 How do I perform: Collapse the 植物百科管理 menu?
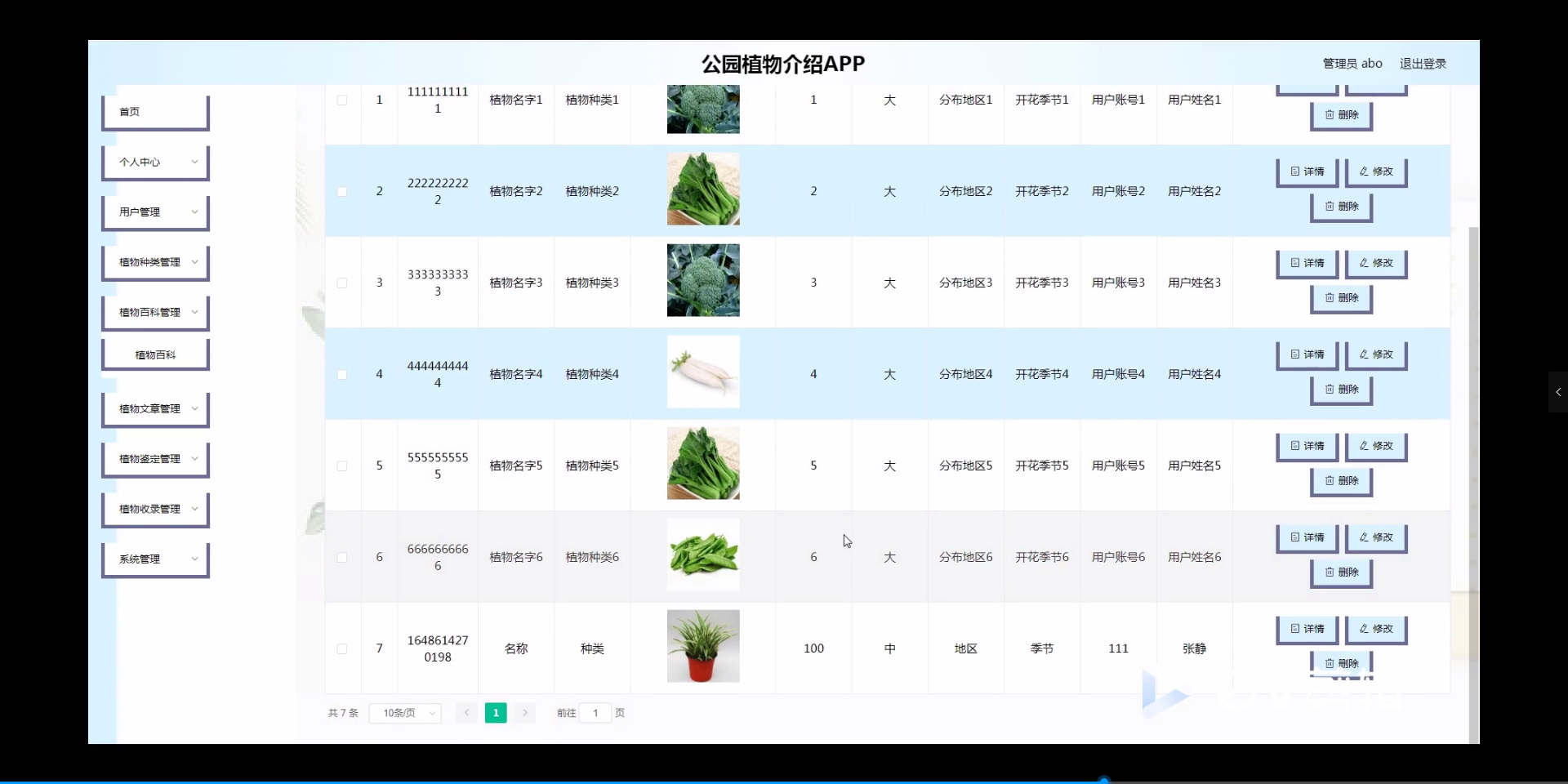pyautogui.click(x=155, y=313)
